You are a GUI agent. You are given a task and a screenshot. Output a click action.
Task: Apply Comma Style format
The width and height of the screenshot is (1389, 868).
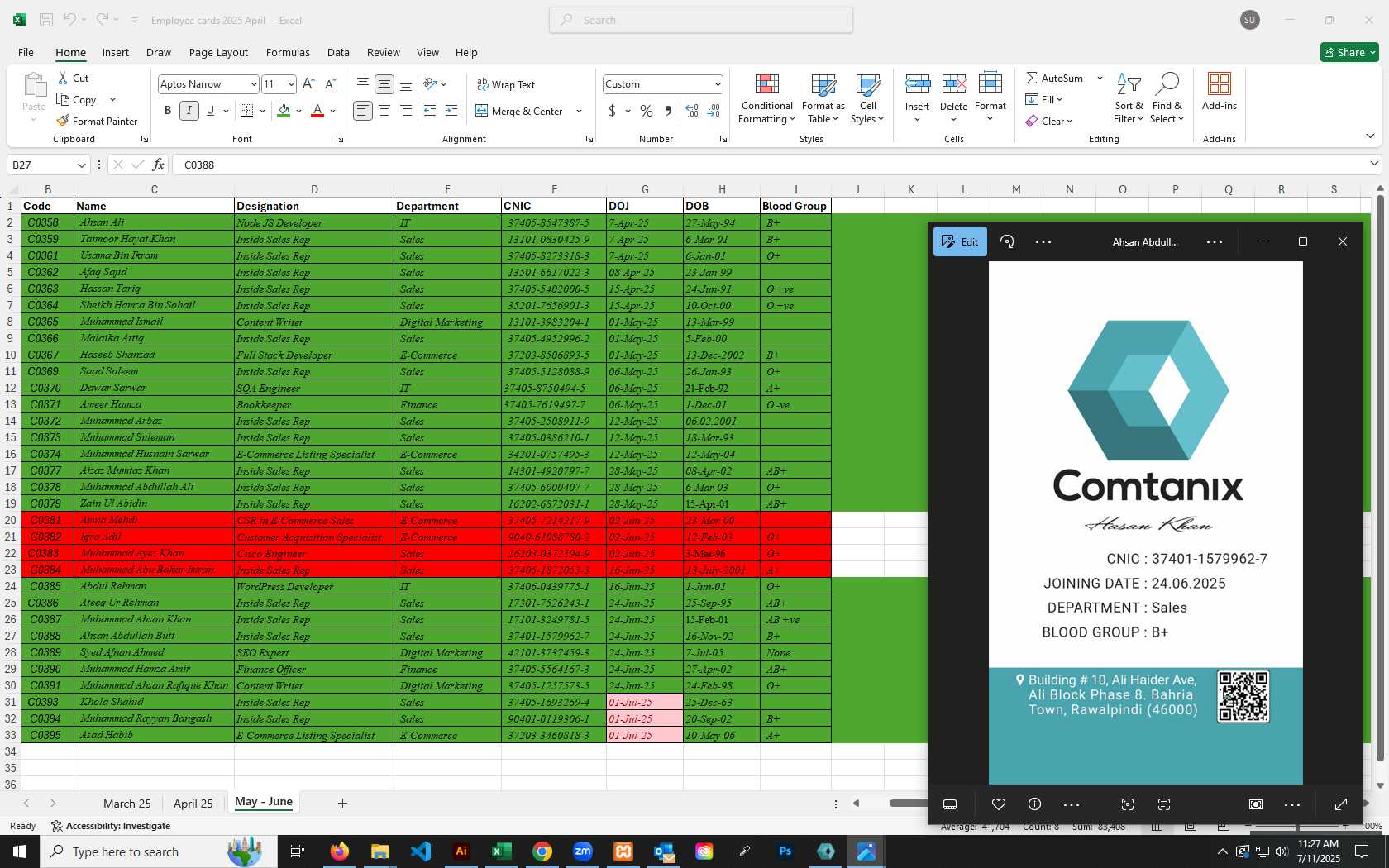click(x=668, y=111)
